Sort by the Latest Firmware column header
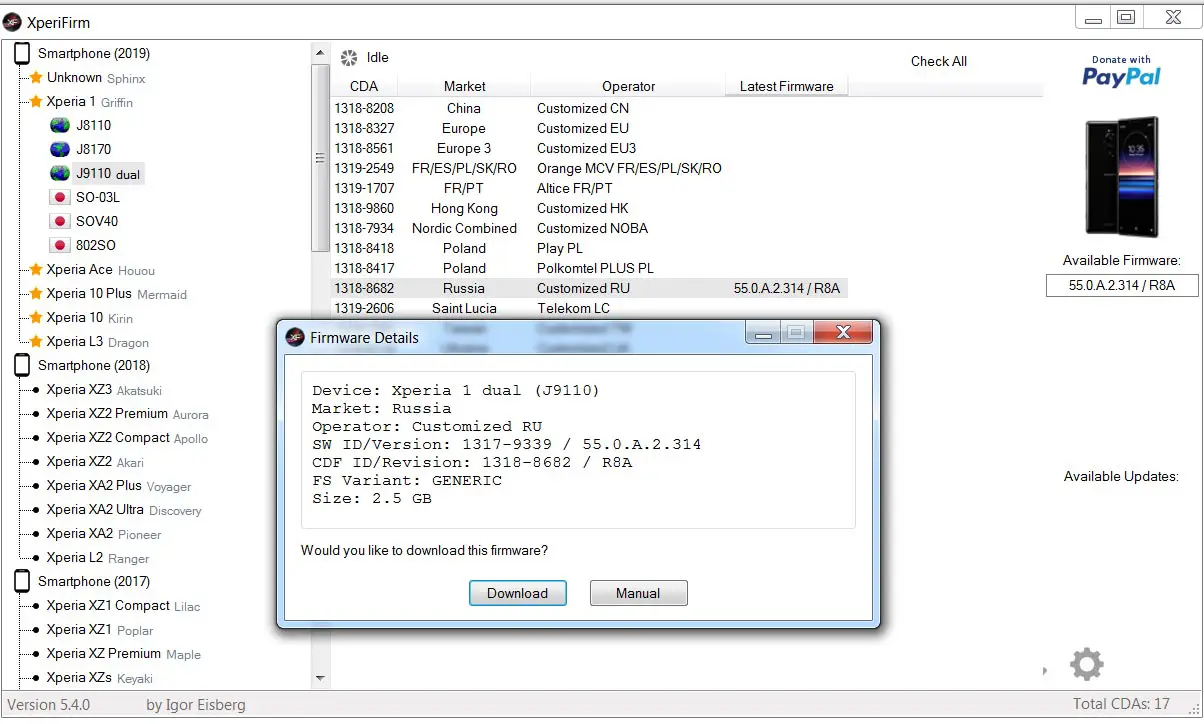 pos(787,86)
